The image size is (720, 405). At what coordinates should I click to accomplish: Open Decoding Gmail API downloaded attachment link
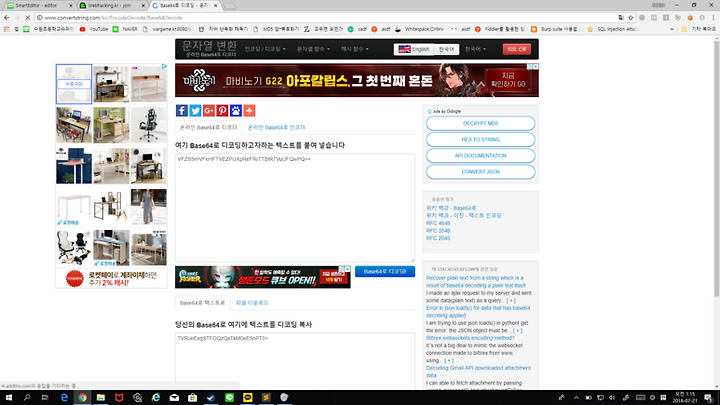coord(478,371)
